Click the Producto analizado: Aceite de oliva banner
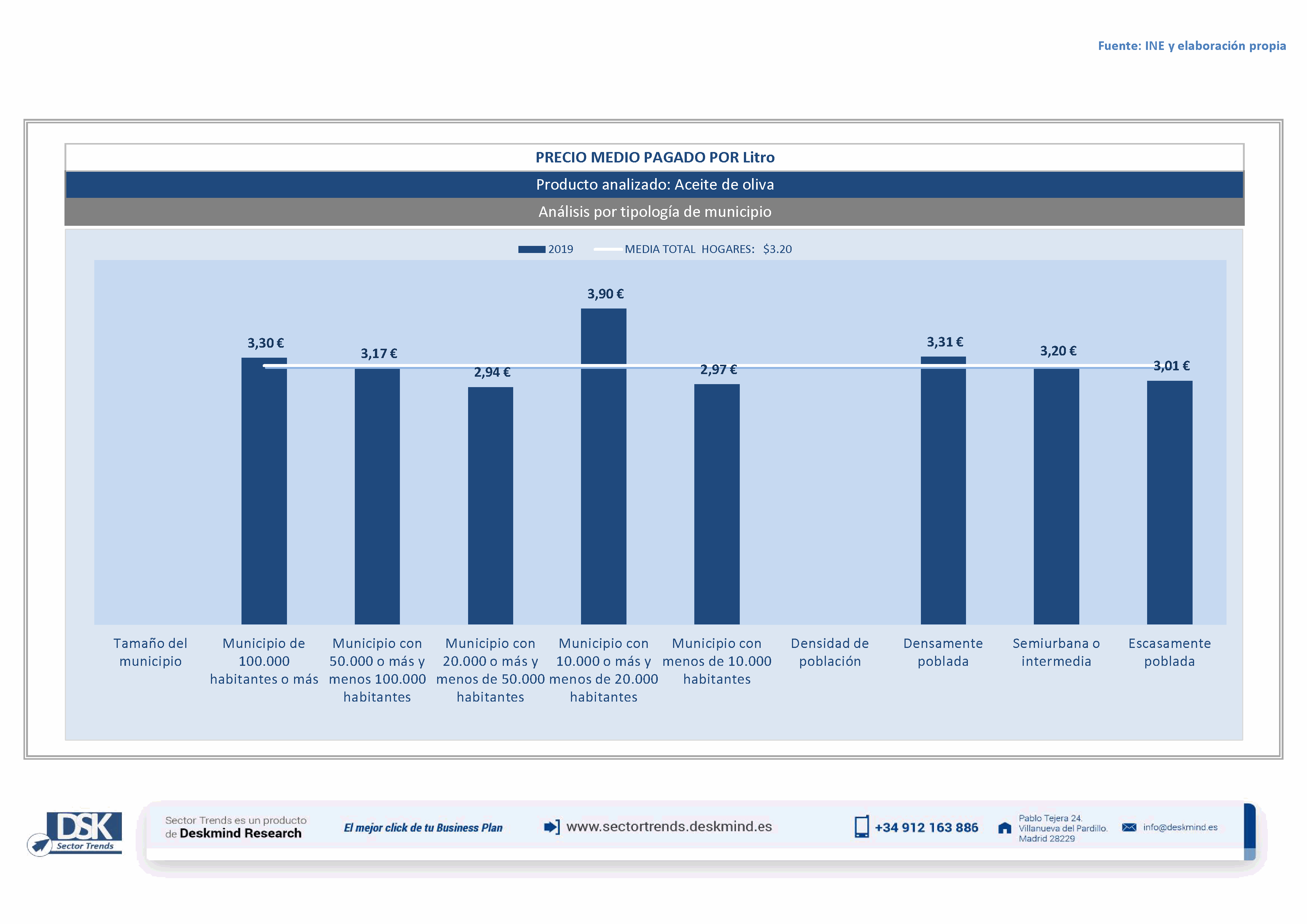 655,184
